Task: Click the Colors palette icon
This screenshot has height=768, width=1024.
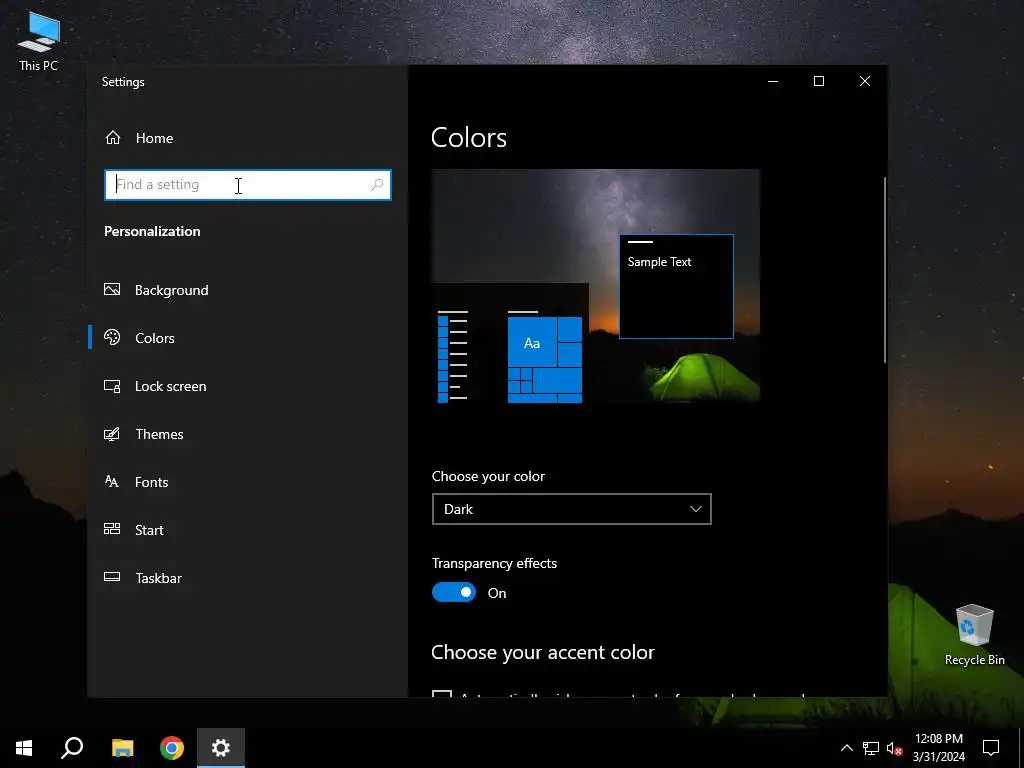Action: (112, 338)
